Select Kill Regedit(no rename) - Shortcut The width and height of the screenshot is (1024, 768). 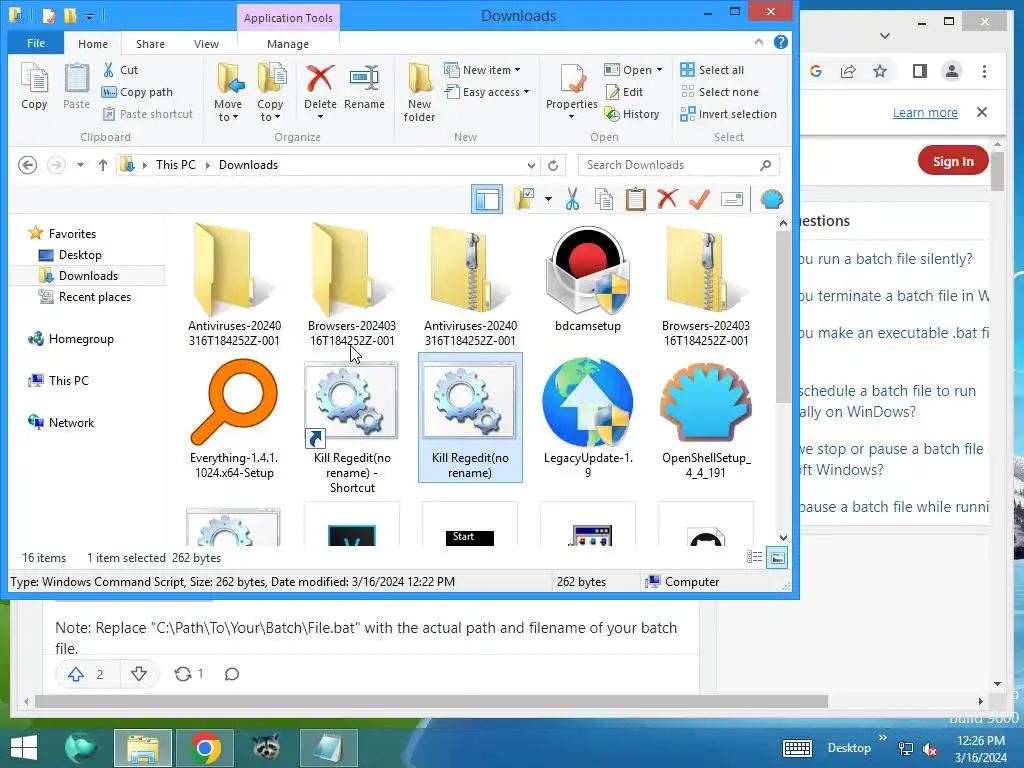(352, 426)
